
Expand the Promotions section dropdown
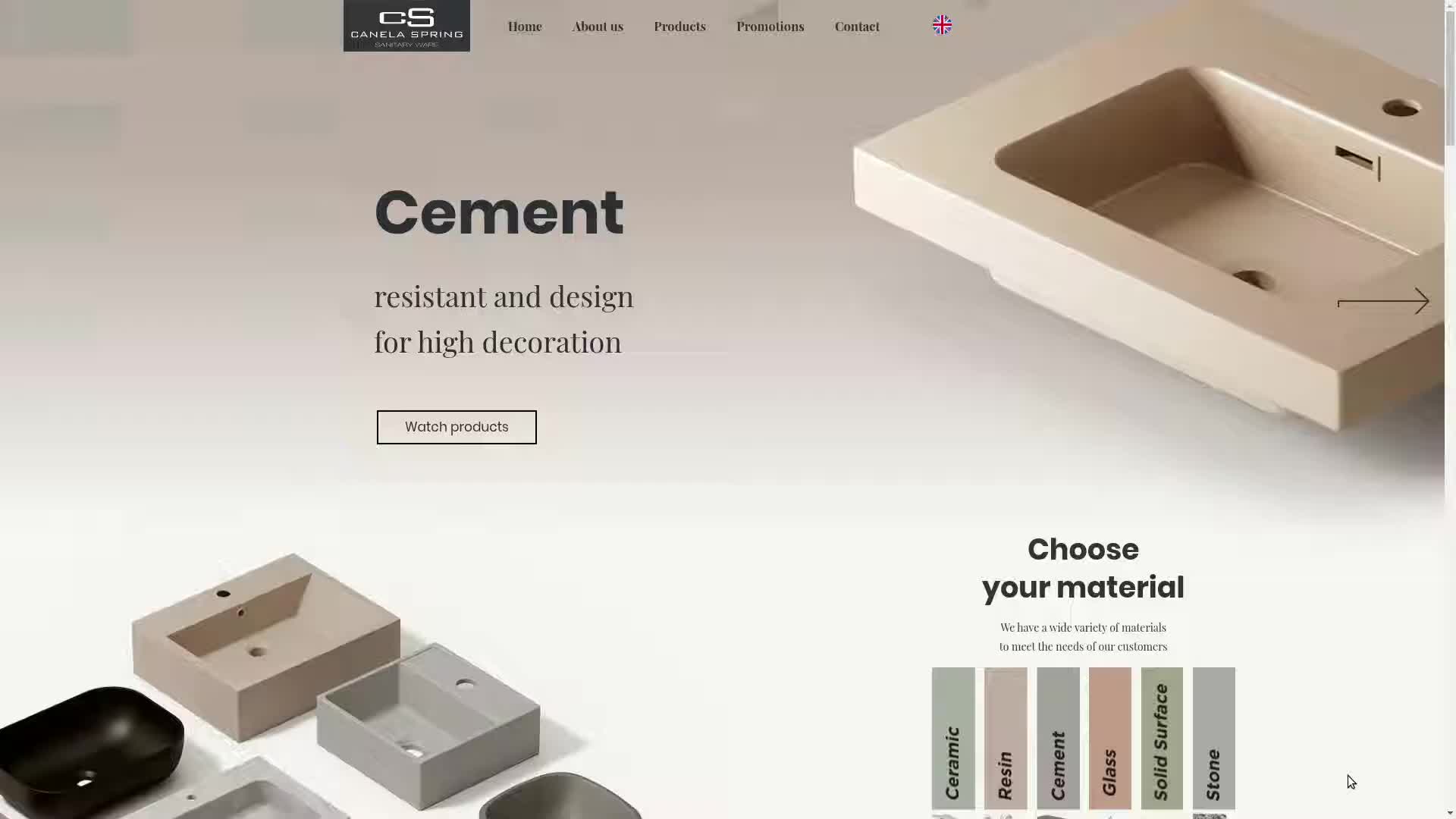[770, 26]
